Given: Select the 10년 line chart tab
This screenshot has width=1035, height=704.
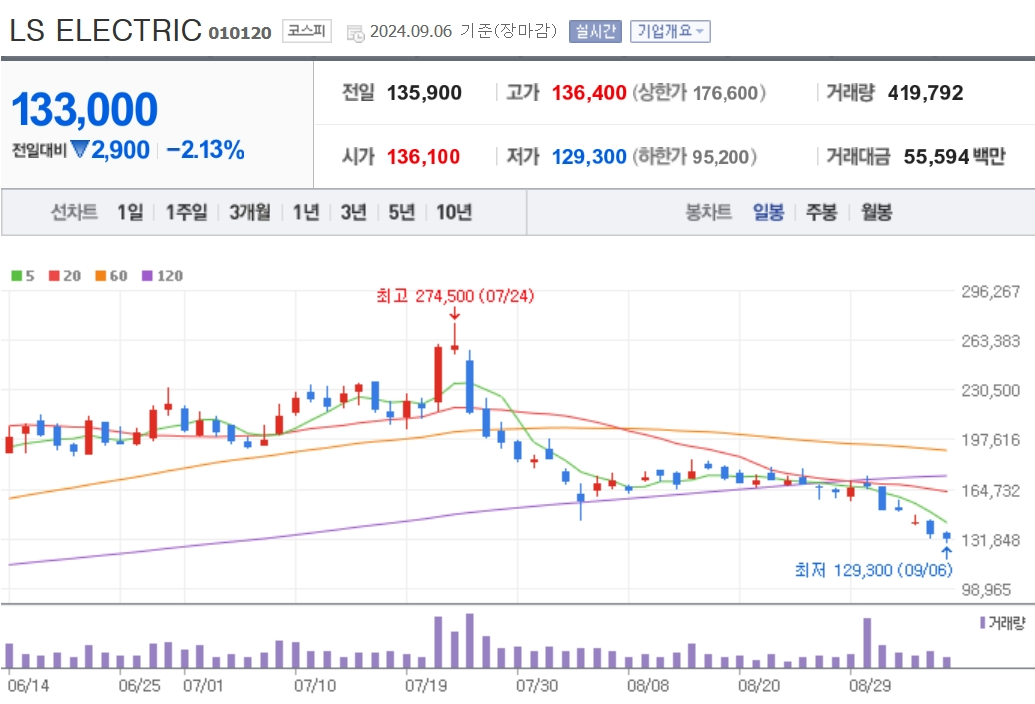Looking at the screenshot, I should tap(454, 212).
